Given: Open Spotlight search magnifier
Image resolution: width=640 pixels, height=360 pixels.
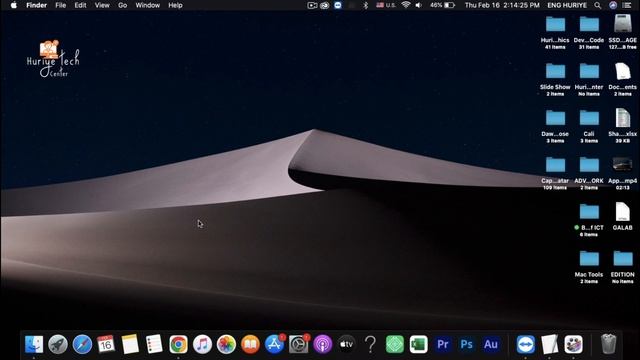Looking at the screenshot, I should point(598,5).
